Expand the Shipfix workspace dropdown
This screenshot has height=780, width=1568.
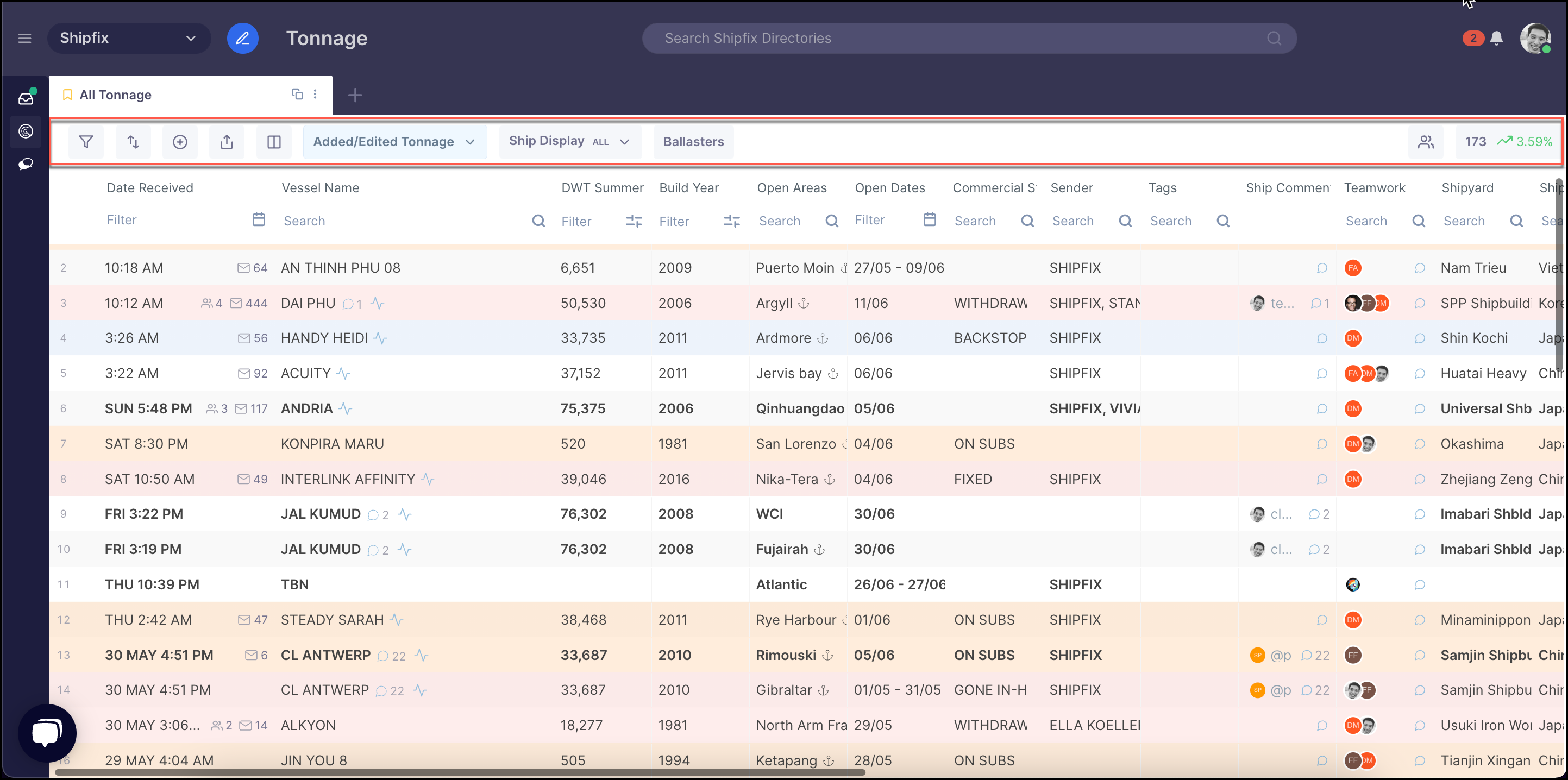pyautogui.click(x=129, y=39)
